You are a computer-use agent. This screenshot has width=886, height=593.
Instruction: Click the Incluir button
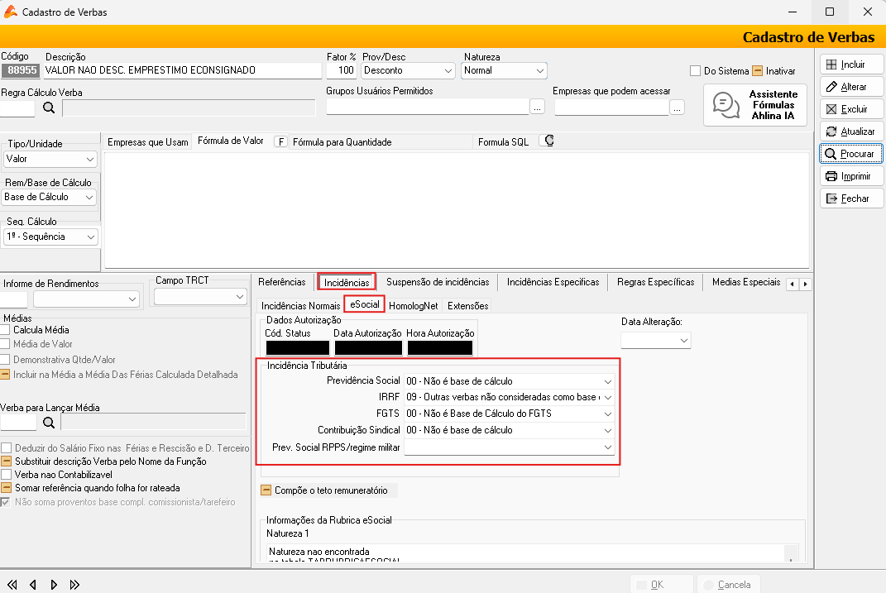pyautogui.click(x=851, y=64)
